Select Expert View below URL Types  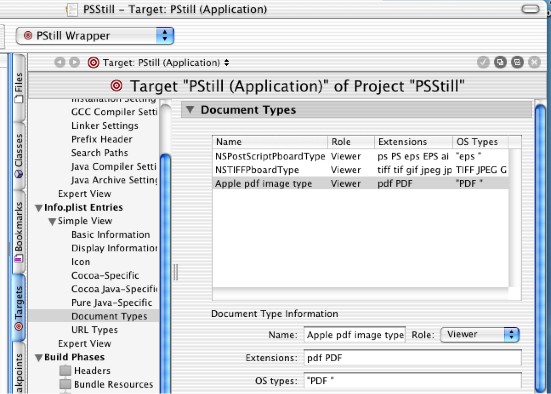coord(85,343)
